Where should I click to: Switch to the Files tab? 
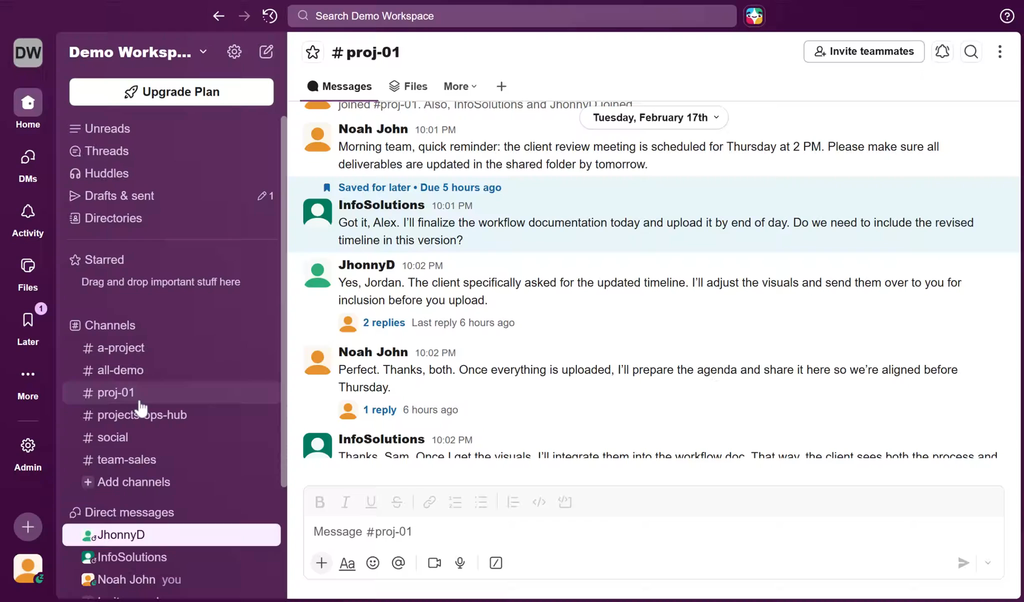click(408, 87)
